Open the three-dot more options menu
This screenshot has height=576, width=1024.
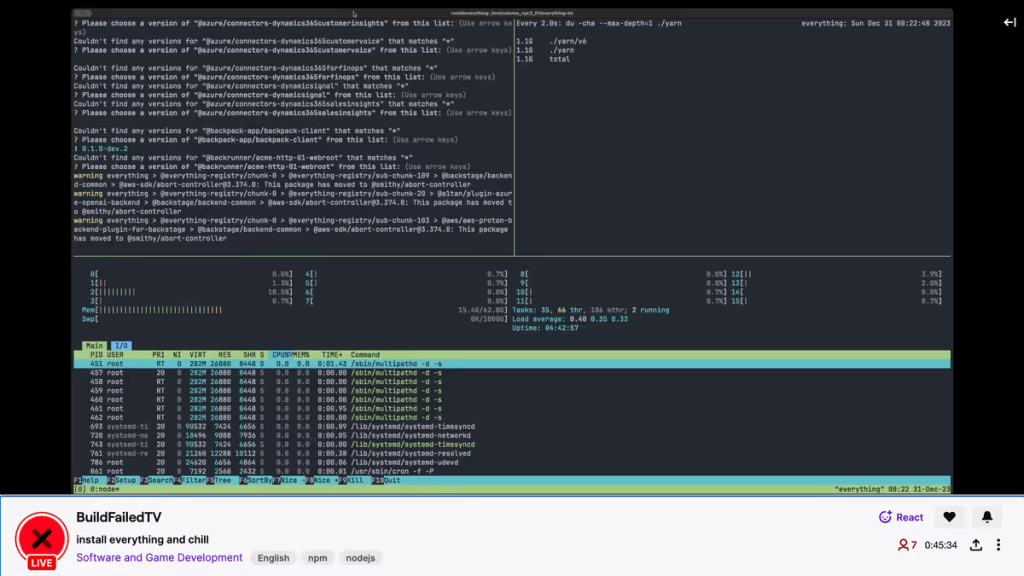(x=998, y=545)
